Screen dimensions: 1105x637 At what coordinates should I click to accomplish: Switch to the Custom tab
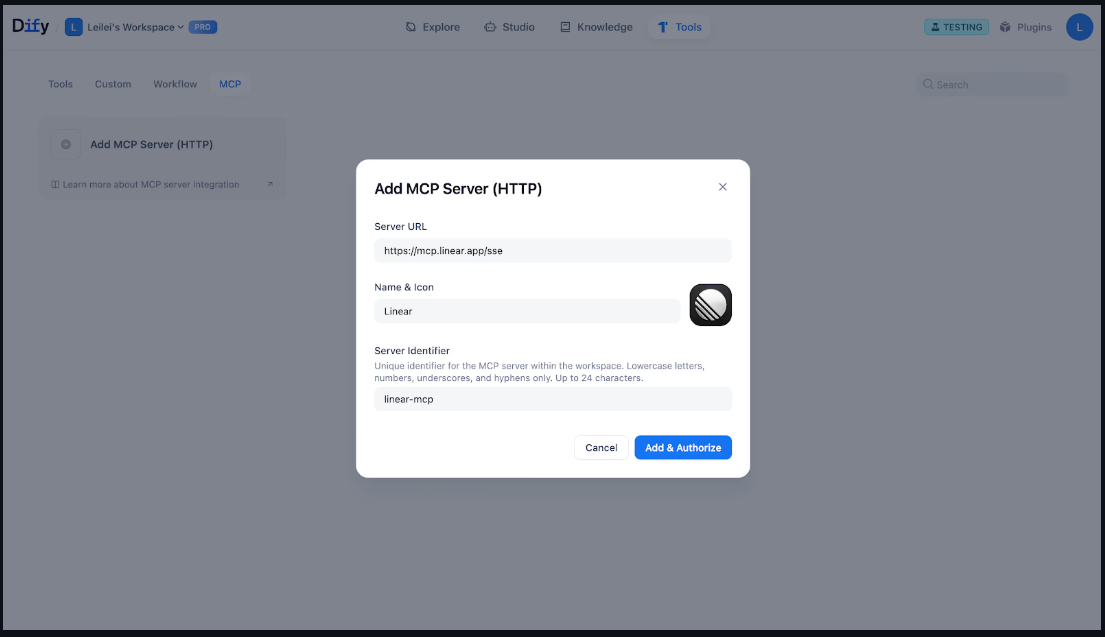point(113,84)
